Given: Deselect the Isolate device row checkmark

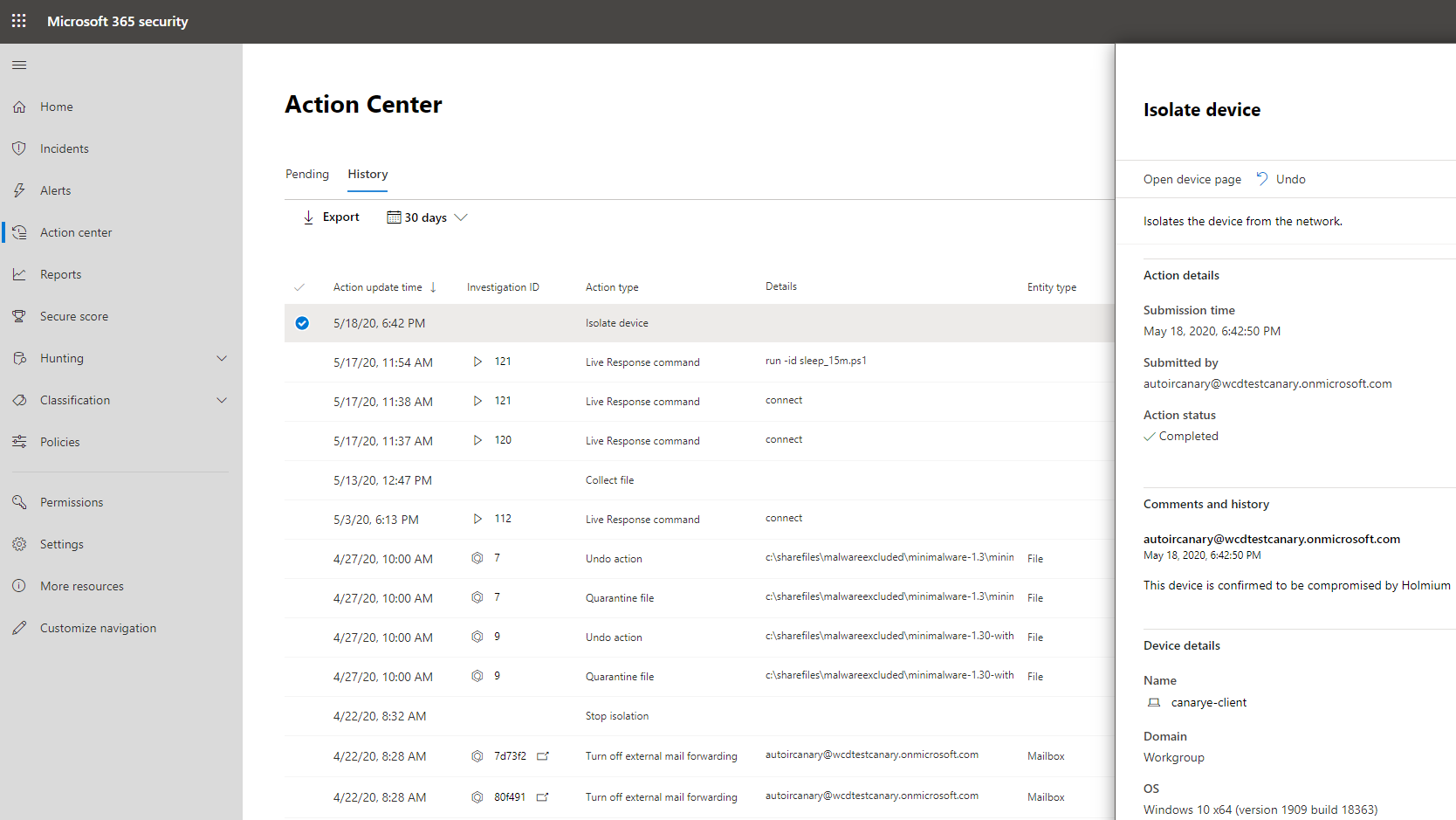Looking at the screenshot, I should [x=301, y=323].
